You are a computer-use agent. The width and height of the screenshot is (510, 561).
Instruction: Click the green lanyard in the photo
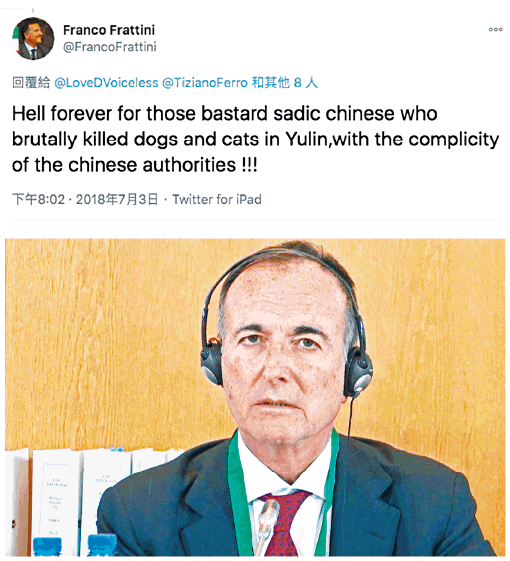[241, 494]
